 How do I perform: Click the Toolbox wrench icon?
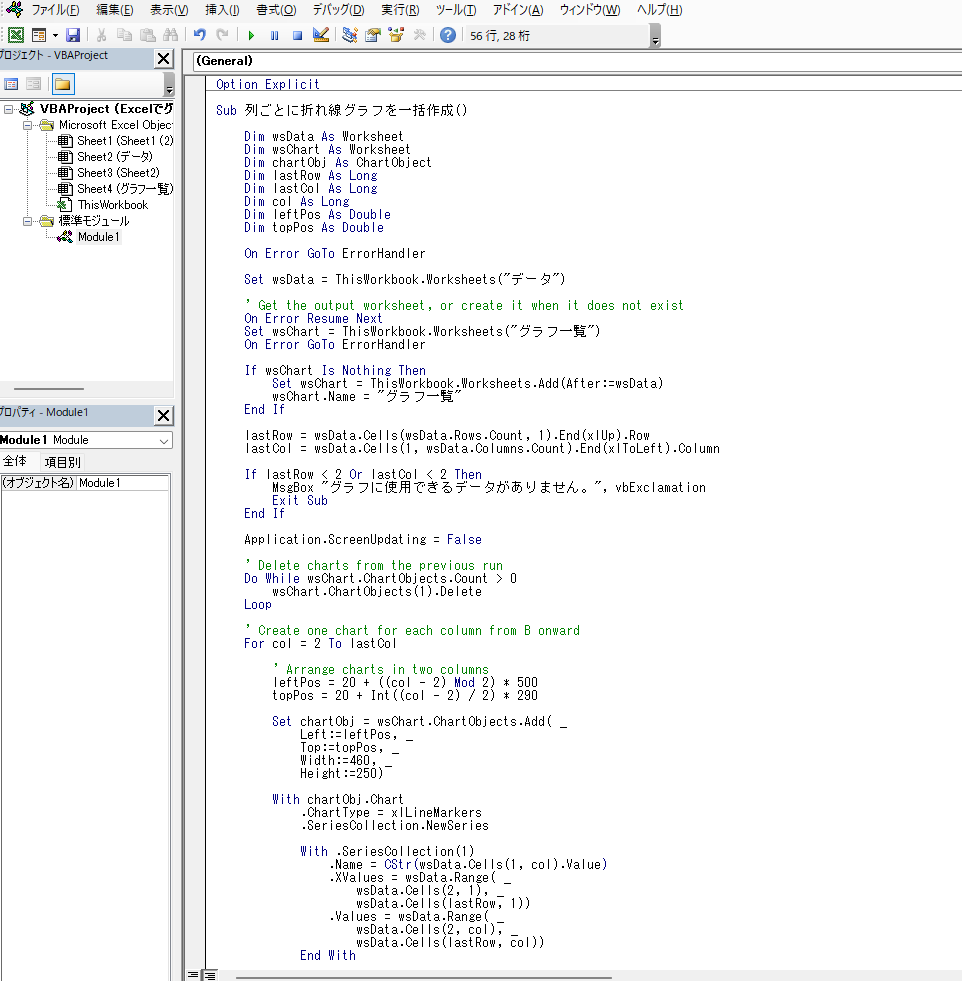[x=419, y=35]
